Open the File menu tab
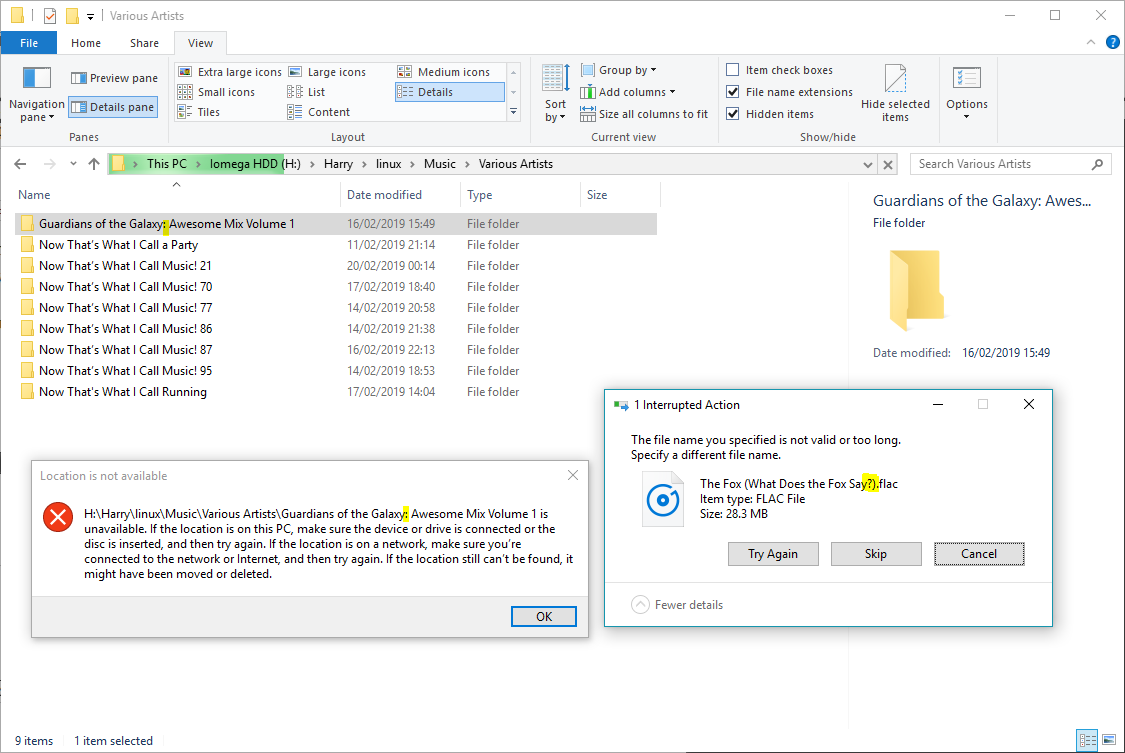The image size is (1125, 753). pos(29,43)
